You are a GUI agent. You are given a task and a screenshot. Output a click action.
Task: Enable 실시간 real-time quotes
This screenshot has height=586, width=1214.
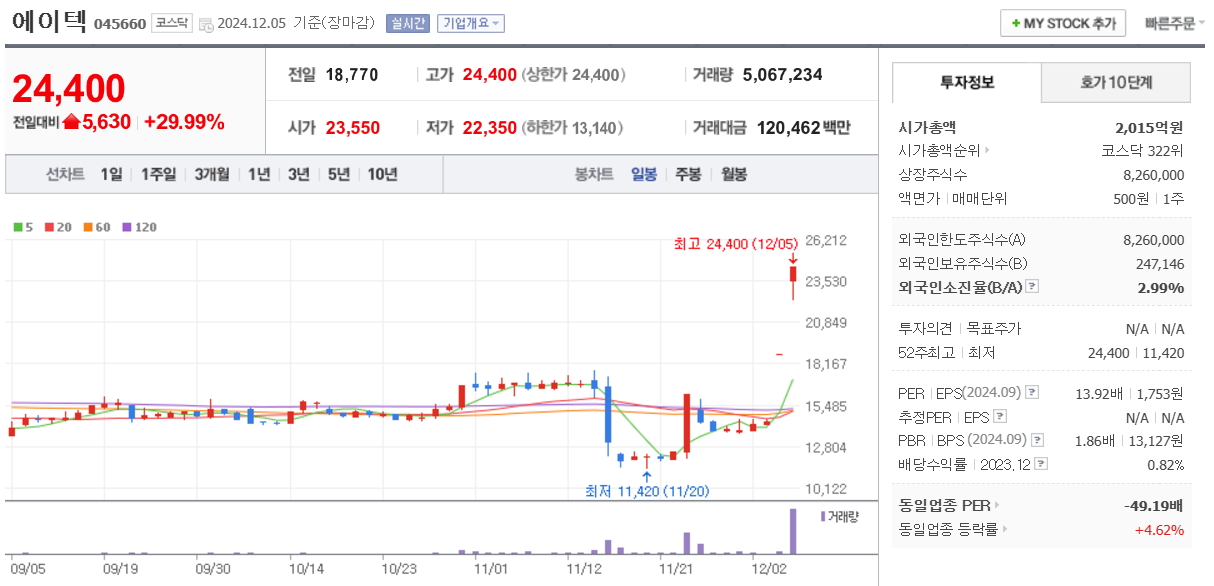[x=409, y=23]
